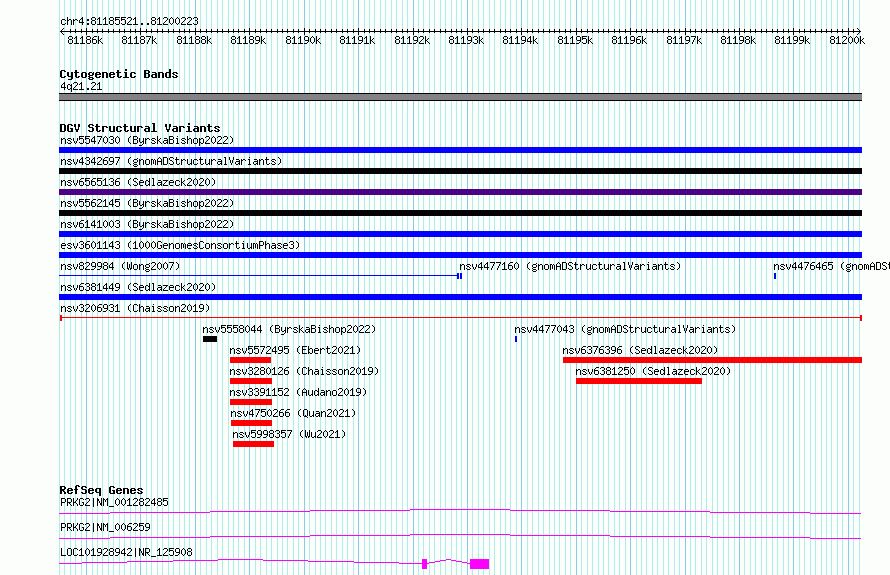Open variant nsv4477043 gnomAD label

(x=625, y=329)
